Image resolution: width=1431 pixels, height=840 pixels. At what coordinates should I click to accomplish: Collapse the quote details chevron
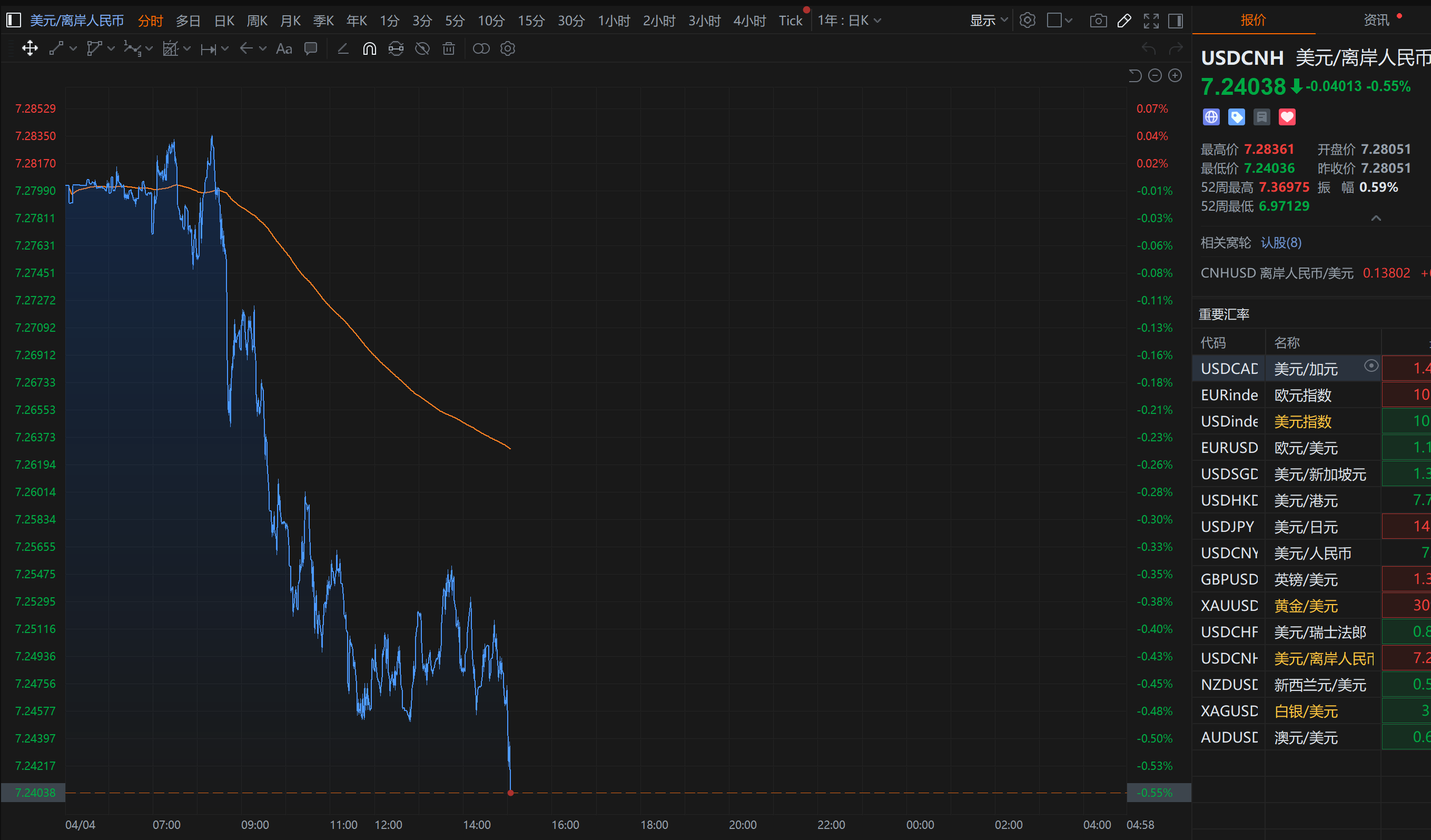(x=1375, y=218)
